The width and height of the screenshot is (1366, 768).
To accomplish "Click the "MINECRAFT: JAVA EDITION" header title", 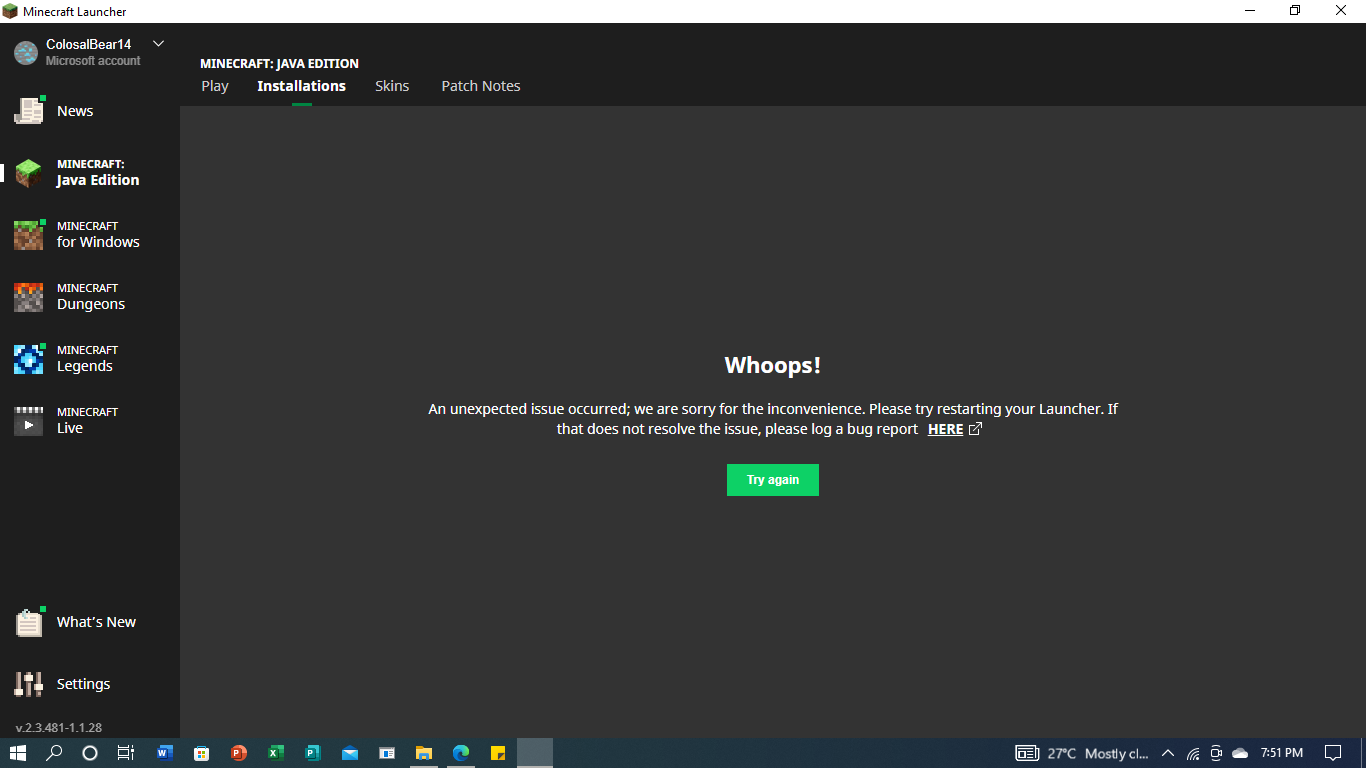I will point(279,63).
